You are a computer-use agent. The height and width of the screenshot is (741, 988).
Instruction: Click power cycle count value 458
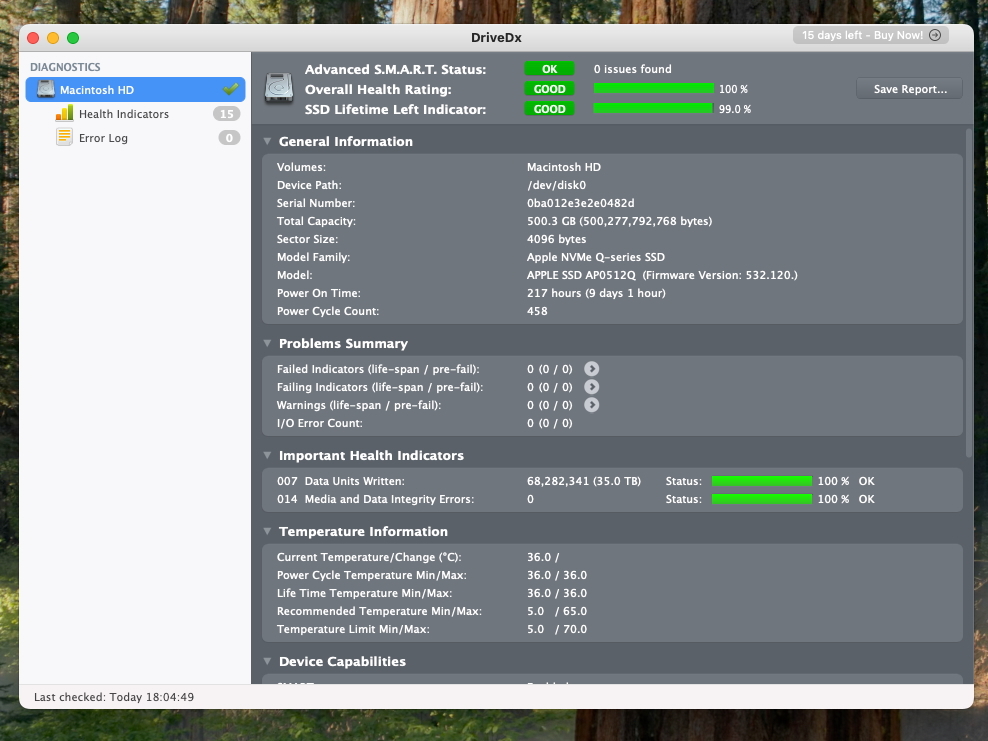point(537,311)
